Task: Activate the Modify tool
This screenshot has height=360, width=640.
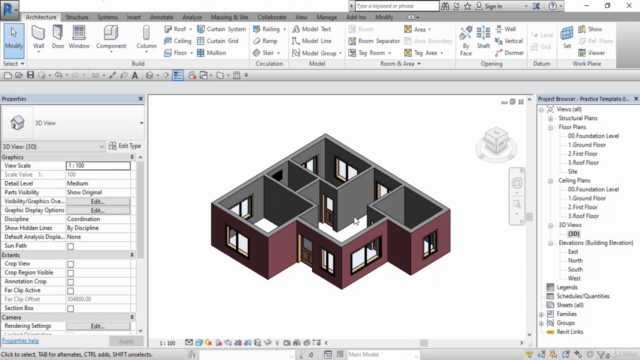Action: [x=14, y=40]
